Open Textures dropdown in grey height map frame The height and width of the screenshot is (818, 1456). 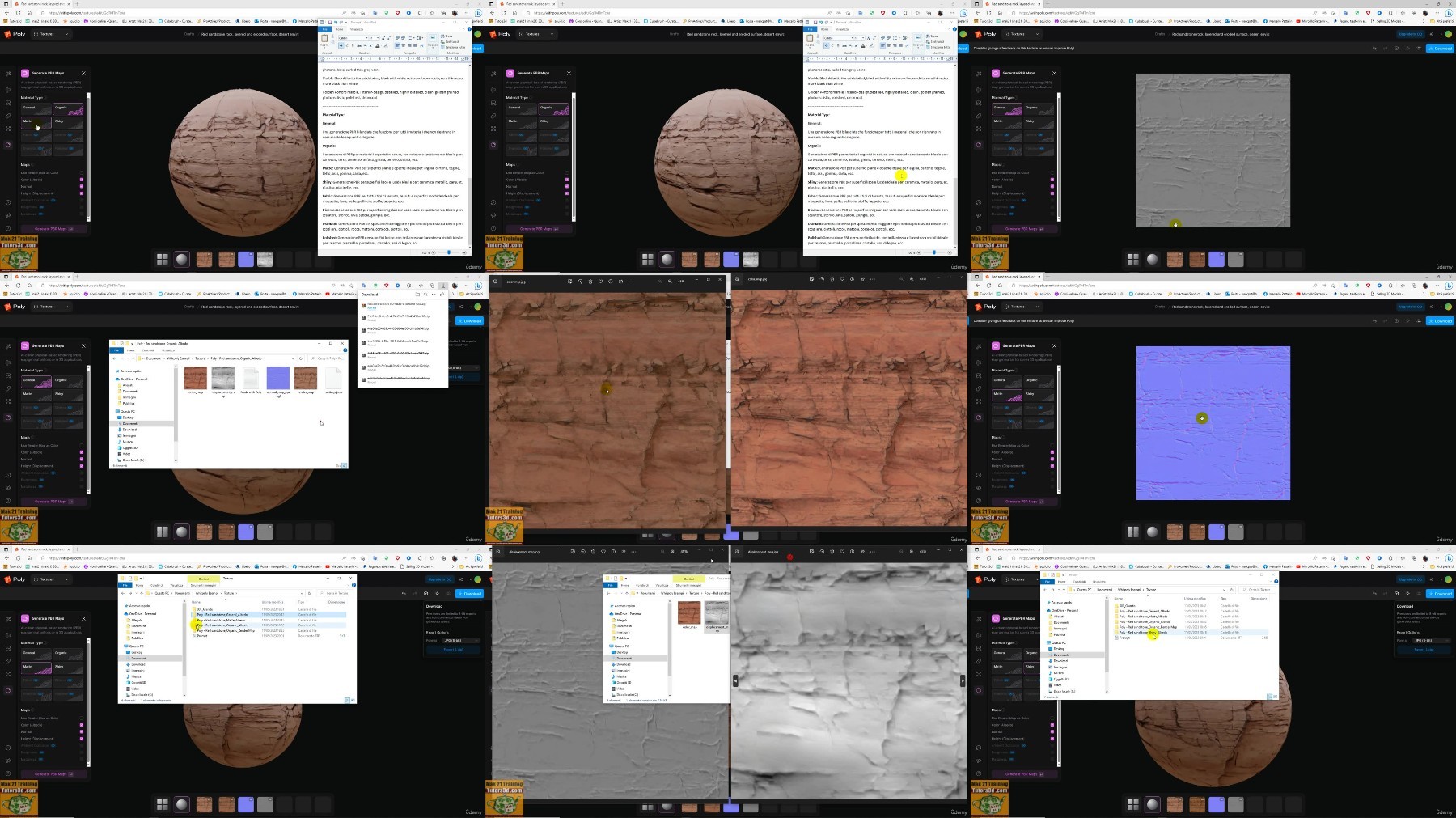point(1021,34)
